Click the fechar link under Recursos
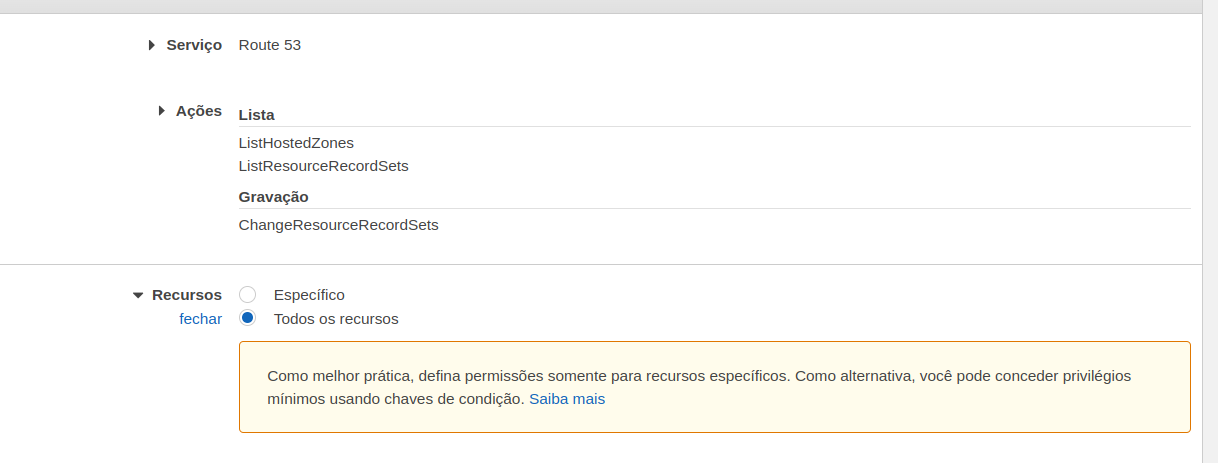Screen dimensions: 1226x463 pos(200,319)
